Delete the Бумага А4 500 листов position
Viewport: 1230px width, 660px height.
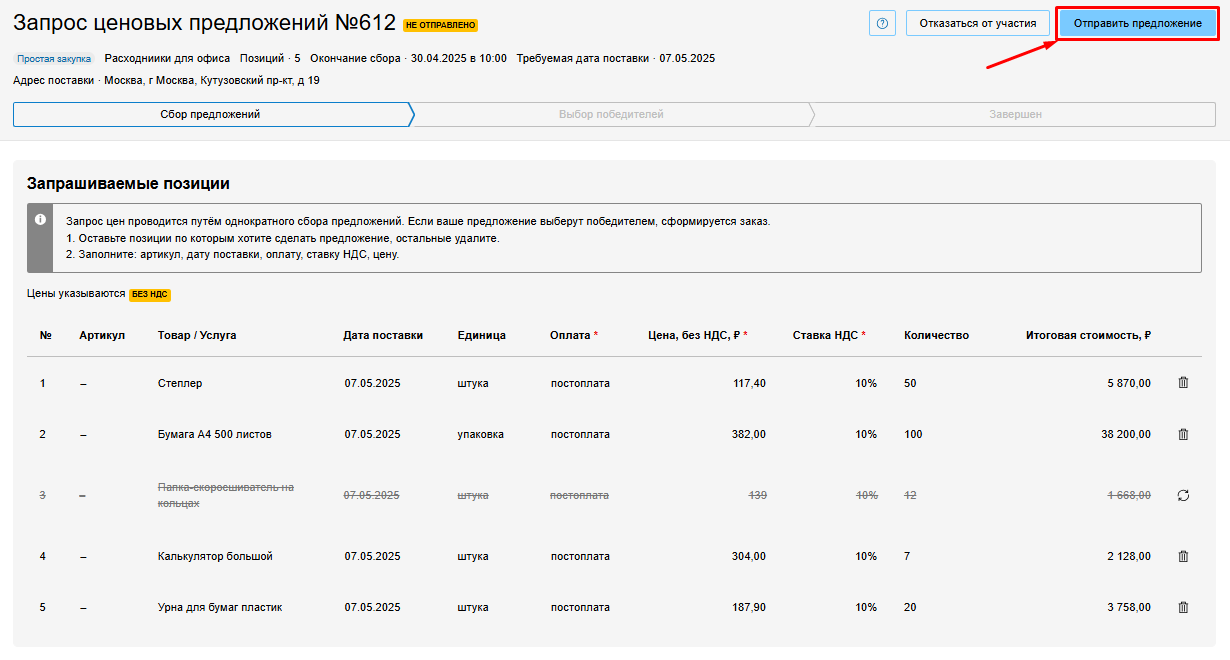click(1183, 434)
